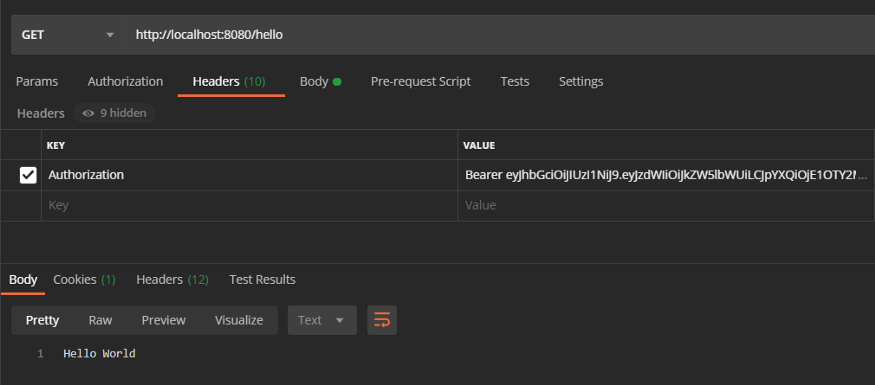Uncheck the Authorization header checkbox
Image resolution: width=875 pixels, height=385 pixels.
pos(28,175)
